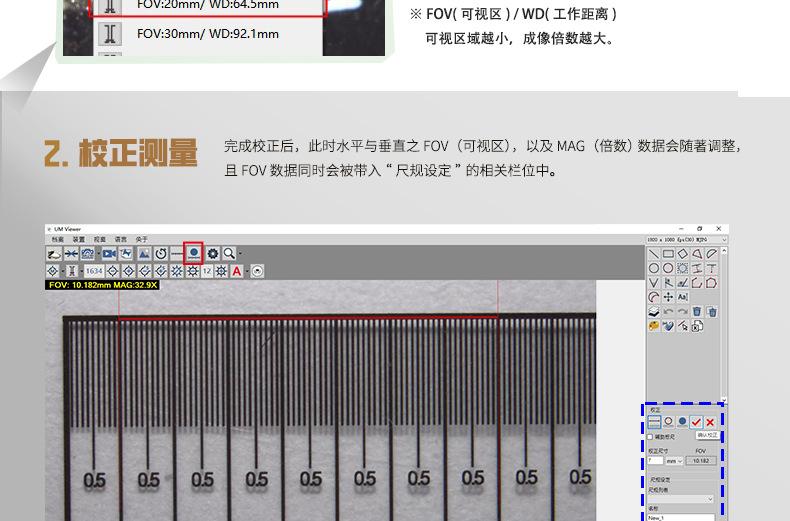Click the red letter A text icon

click(x=237, y=271)
